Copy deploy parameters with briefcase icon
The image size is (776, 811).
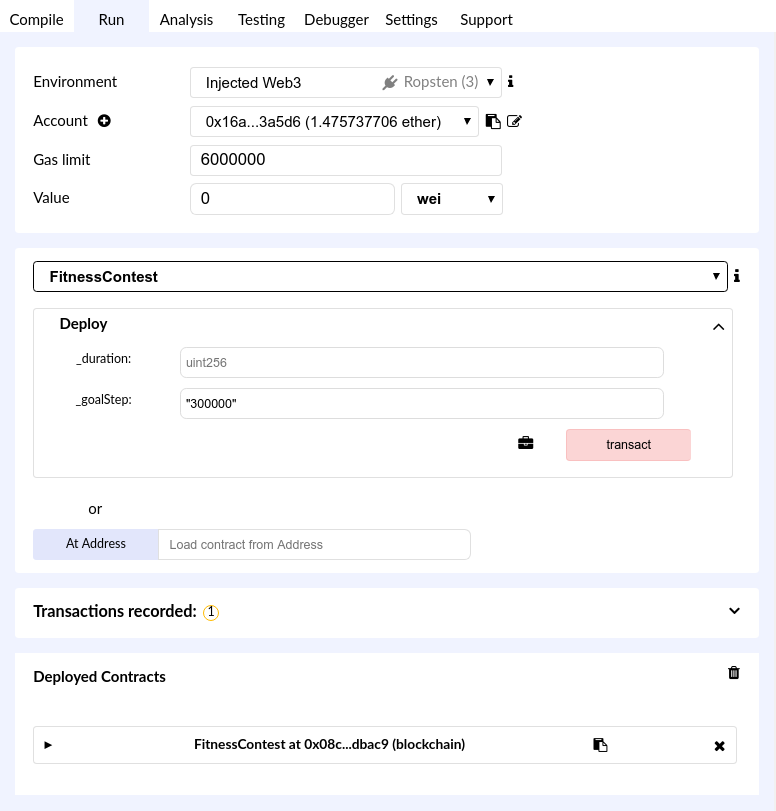click(x=526, y=443)
